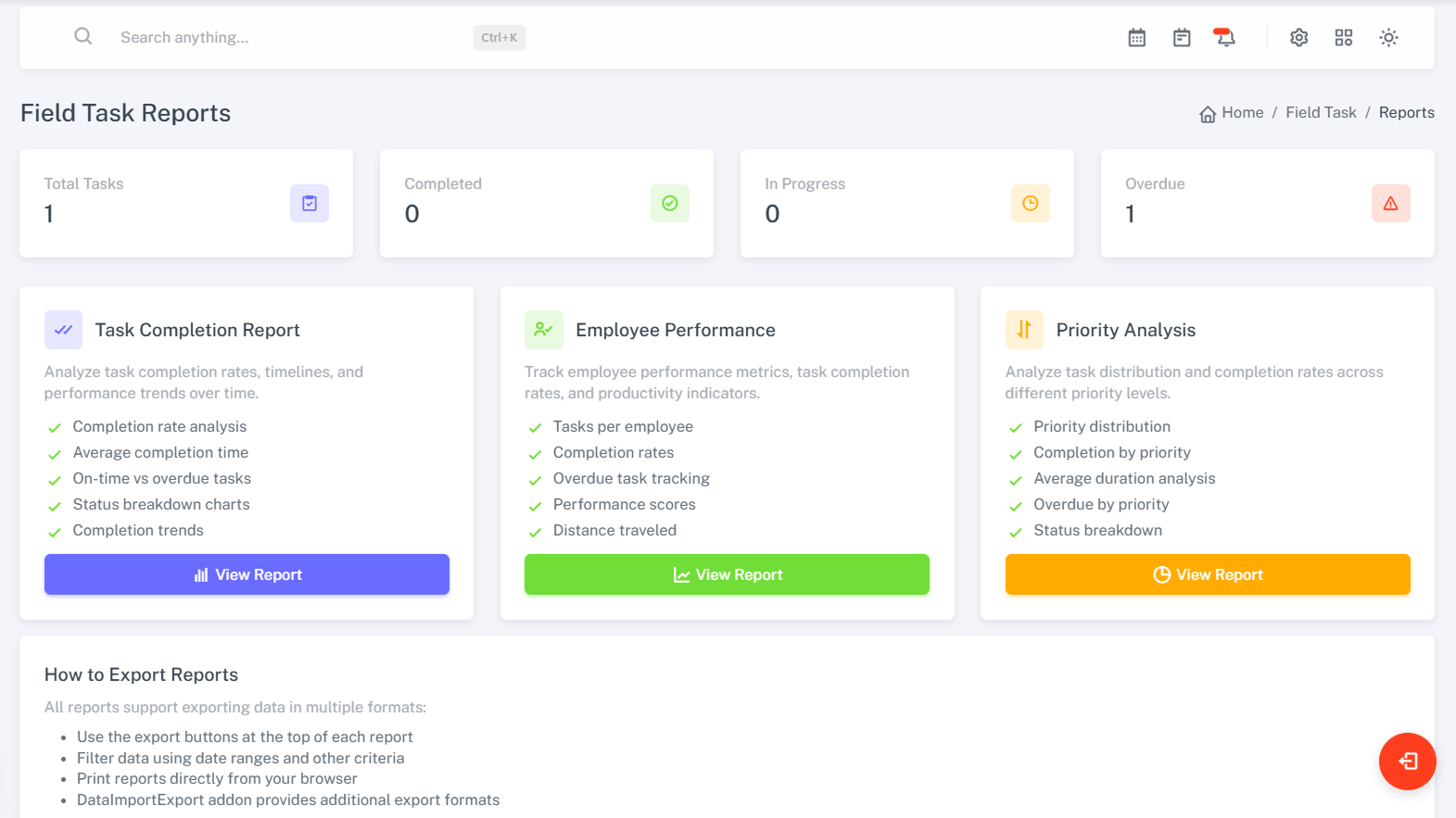
Task: Open the notifications bell
Action: click(1225, 38)
